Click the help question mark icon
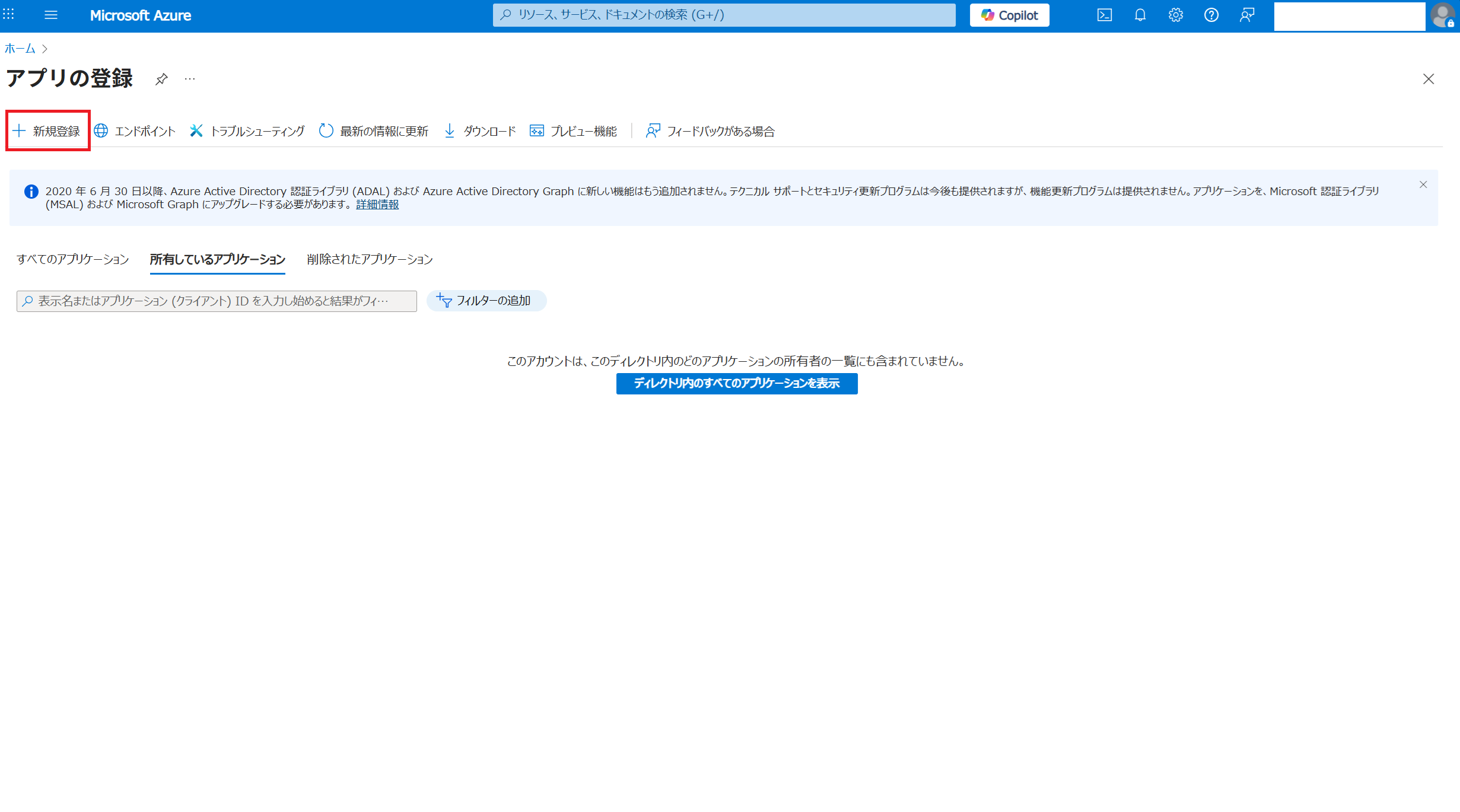 [x=1211, y=15]
